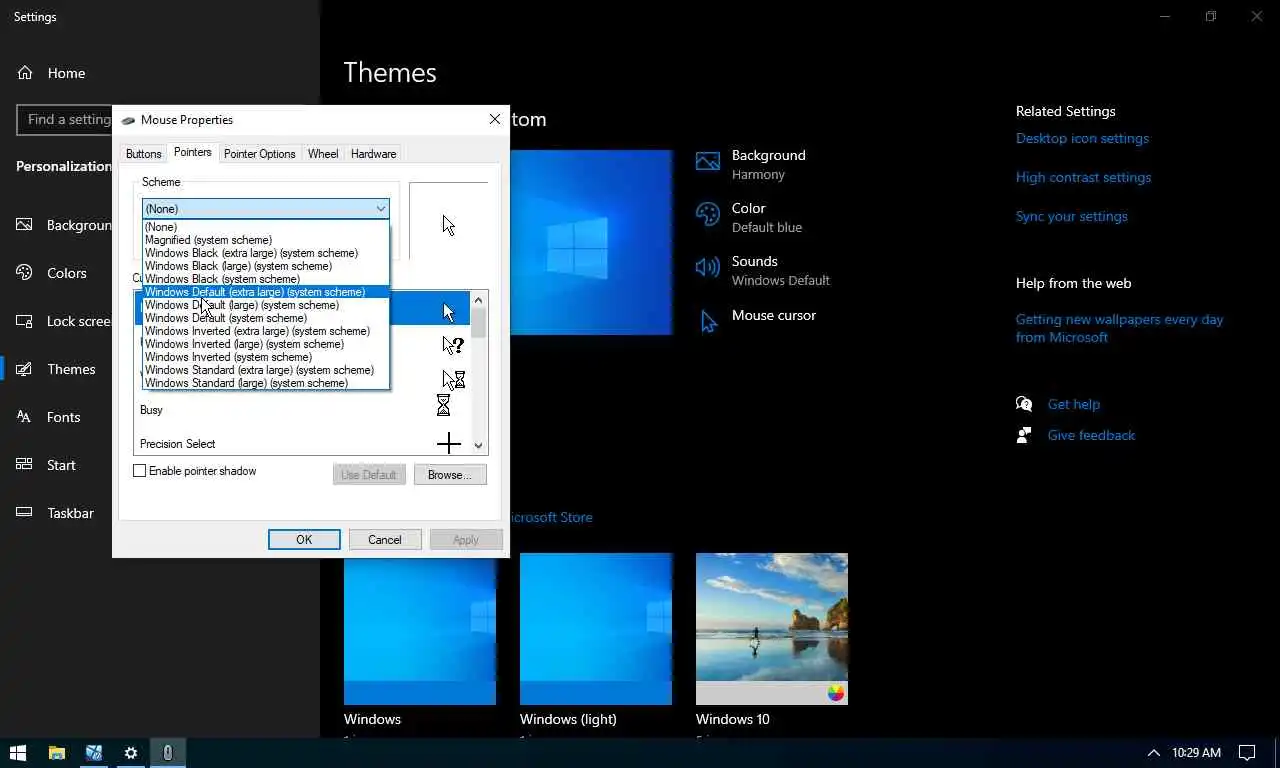1280x768 pixels.
Task: Click OK in Mouse Properties
Action: pyautogui.click(x=304, y=540)
